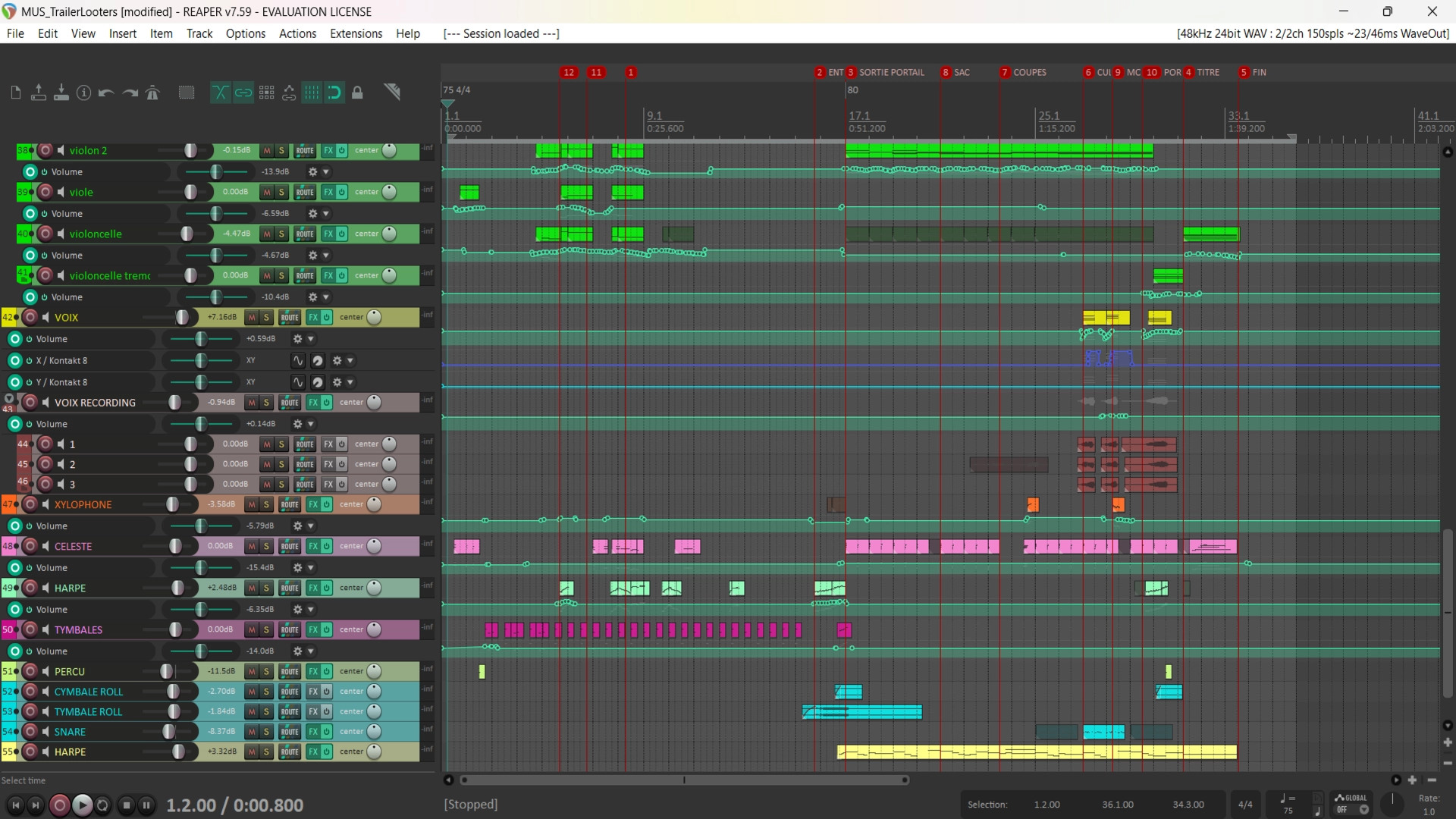The height and width of the screenshot is (819, 1456).
Task: Open FX for CELESTE track
Action: point(312,547)
